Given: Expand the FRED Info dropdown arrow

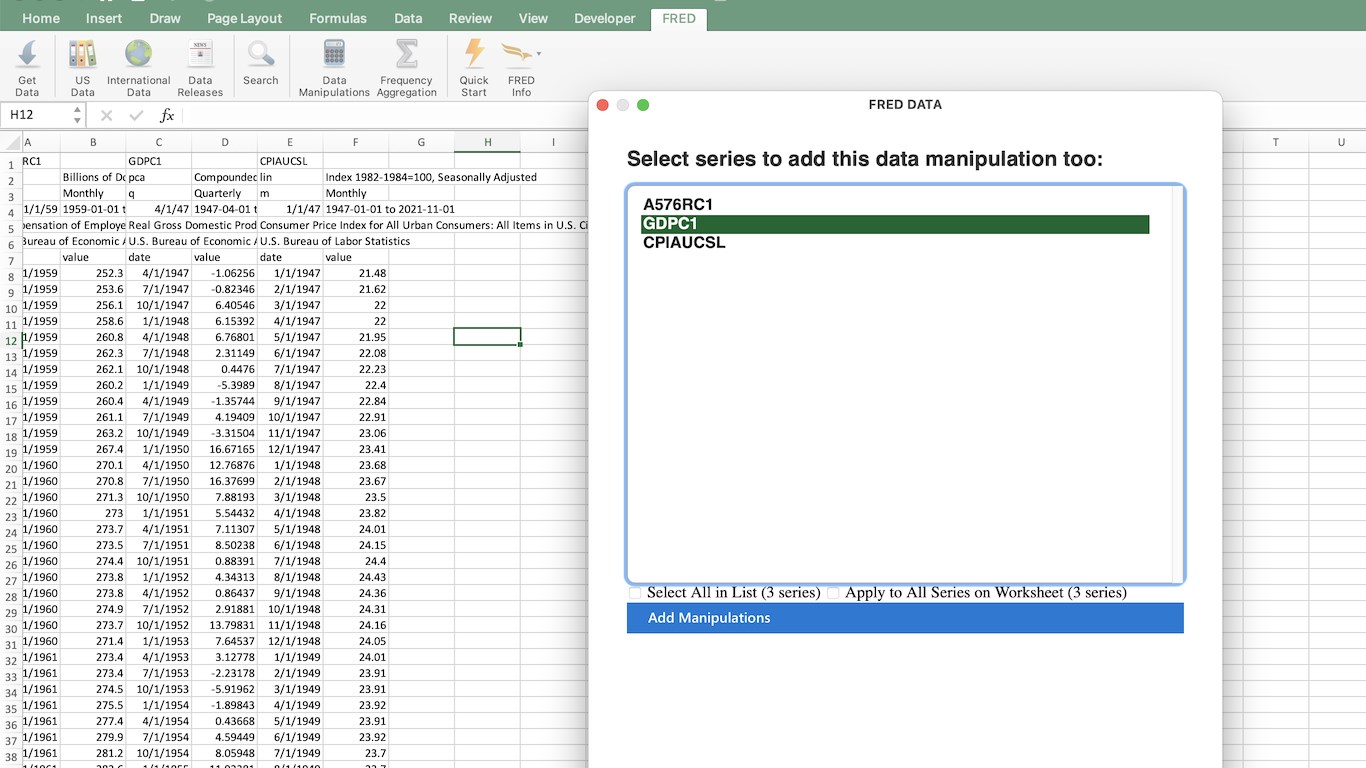Looking at the screenshot, I should [x=539, y=54].
